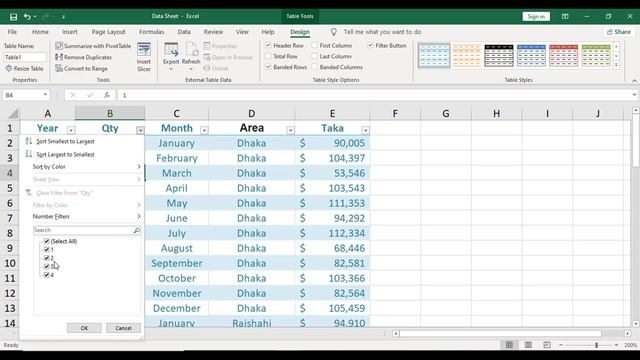Click Cancel in the filter menu

coord(123,328)
